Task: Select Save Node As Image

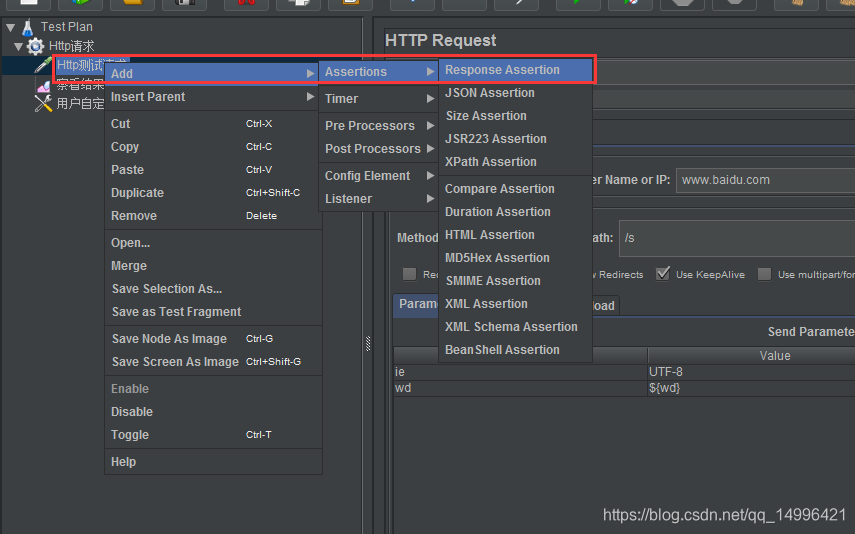Action: coord(212,339)
